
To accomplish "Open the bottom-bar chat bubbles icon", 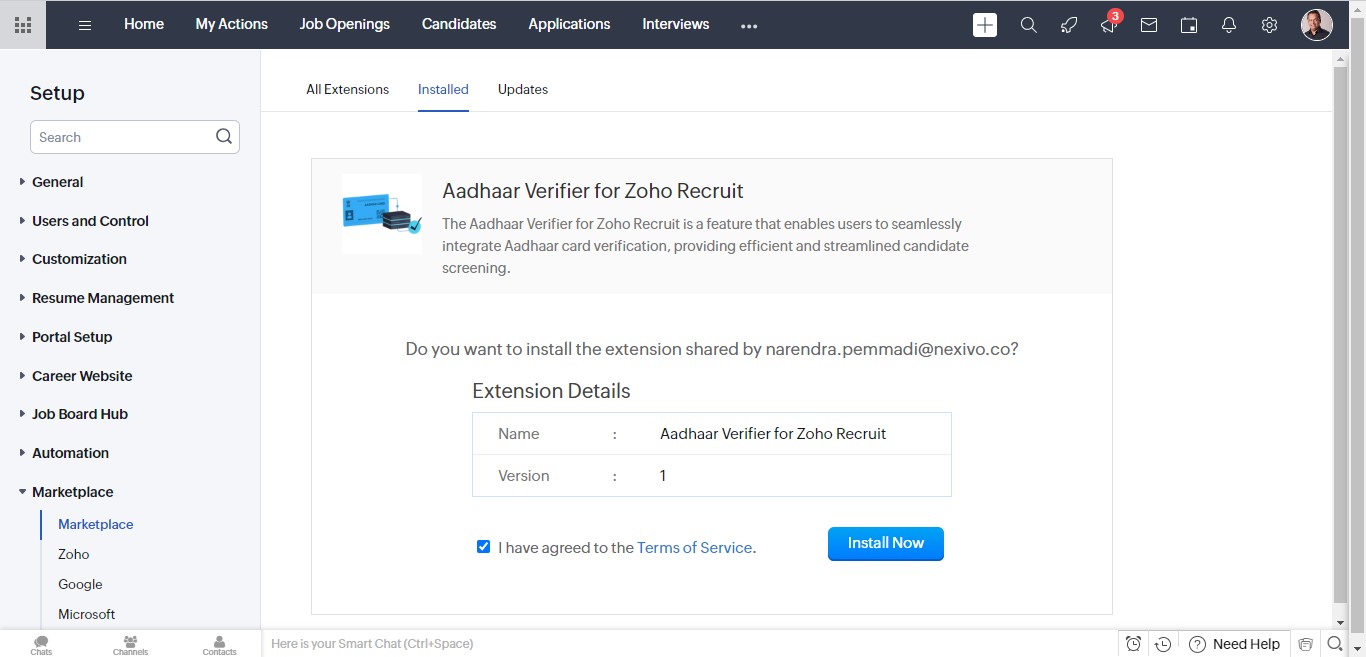I will coord(1305,644).
